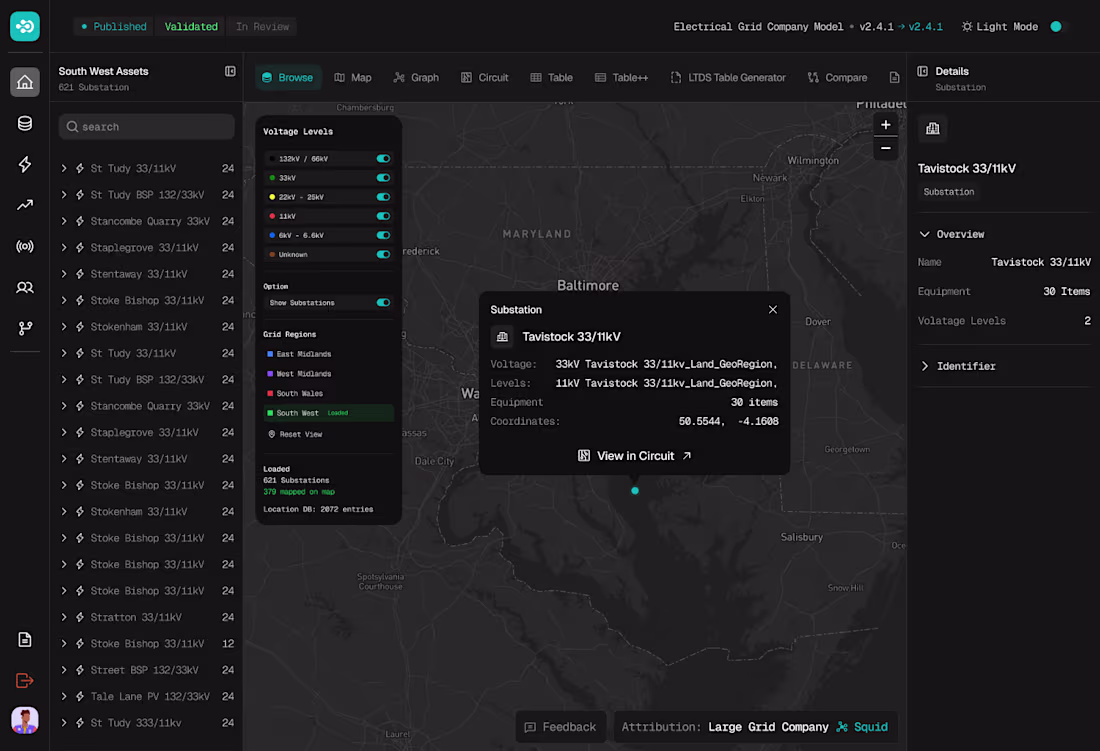Click View in Circuit link
Image resolution: width=1100 pixels, height=751 pixels.
point(635,456)
